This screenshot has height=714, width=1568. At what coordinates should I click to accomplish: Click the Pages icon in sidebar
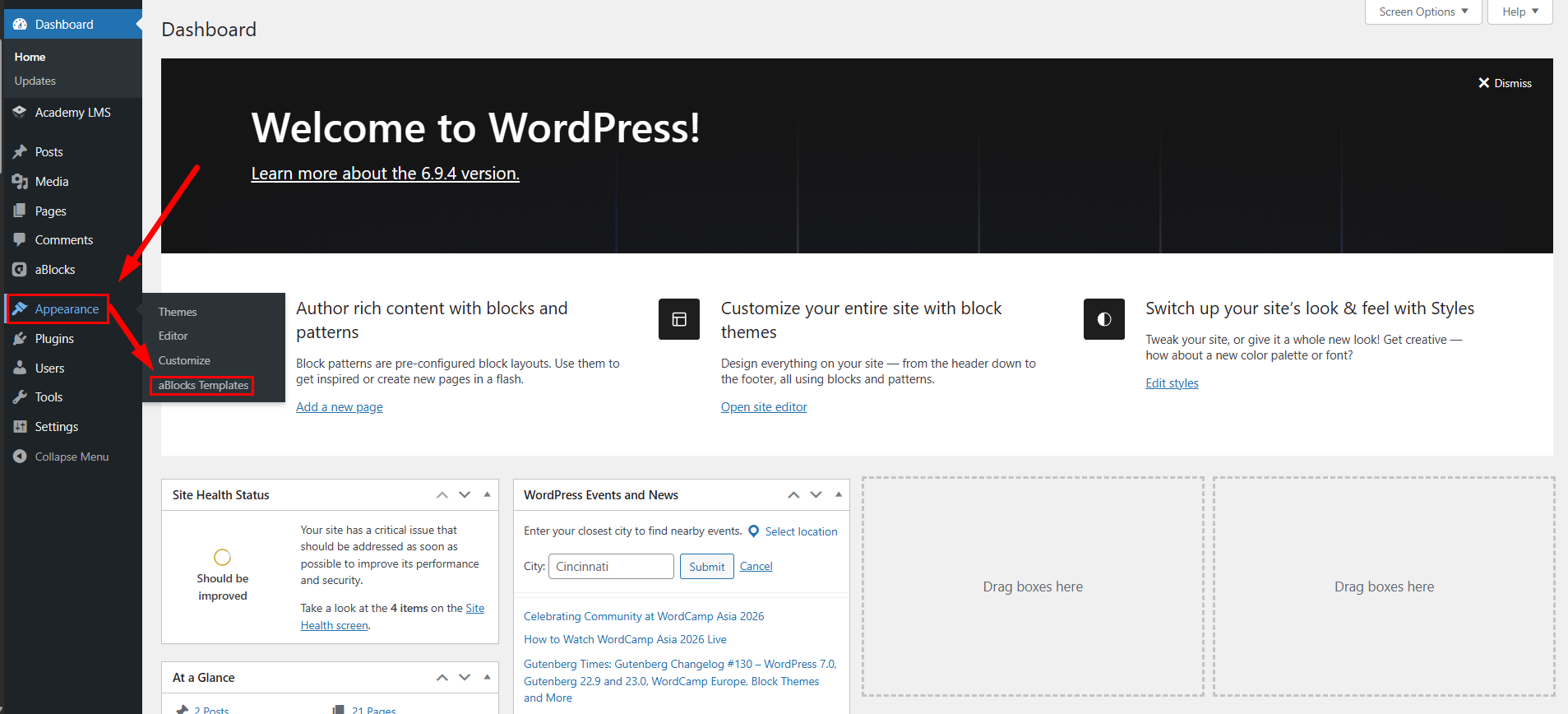click(20, 211)
